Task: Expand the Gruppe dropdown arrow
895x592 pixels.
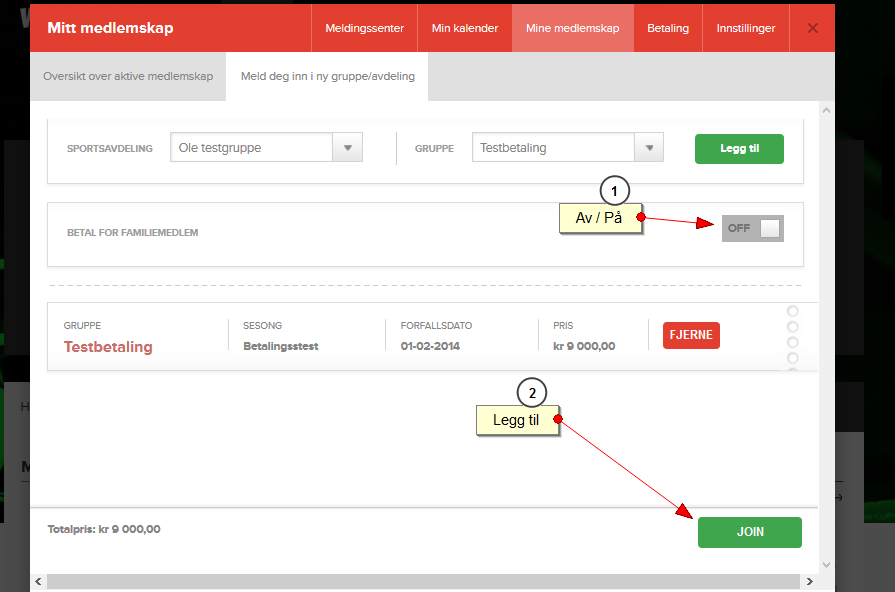Action: tap(649, 148)
